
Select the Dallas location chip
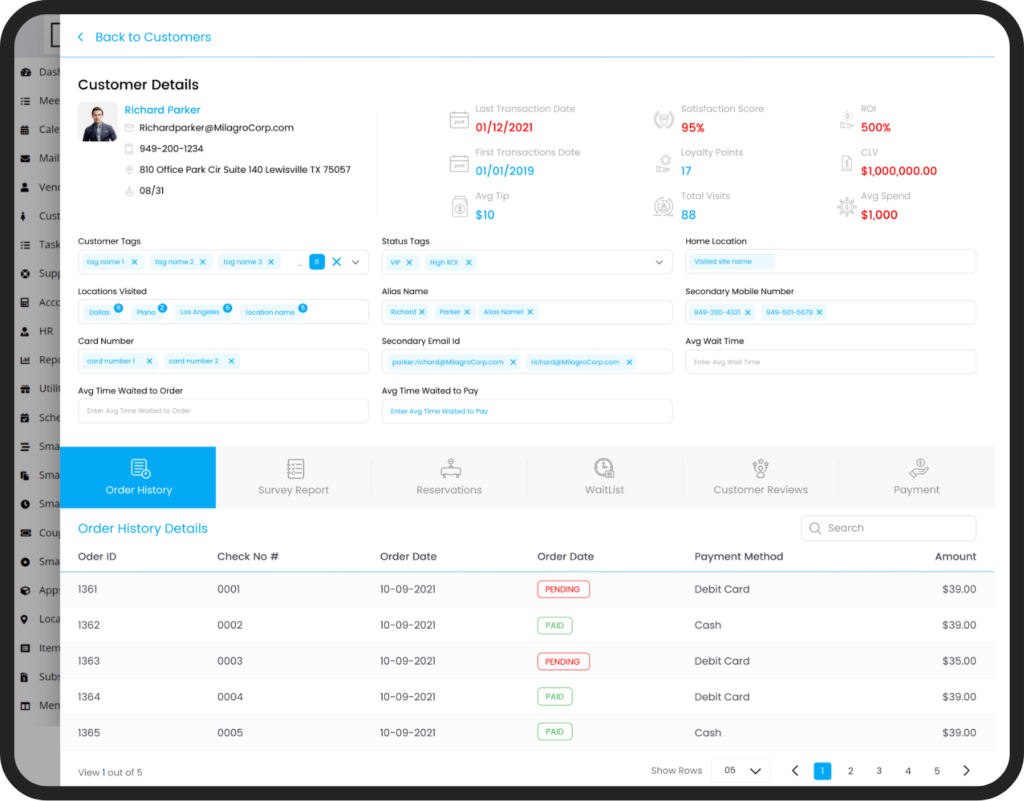coord(100,312)
